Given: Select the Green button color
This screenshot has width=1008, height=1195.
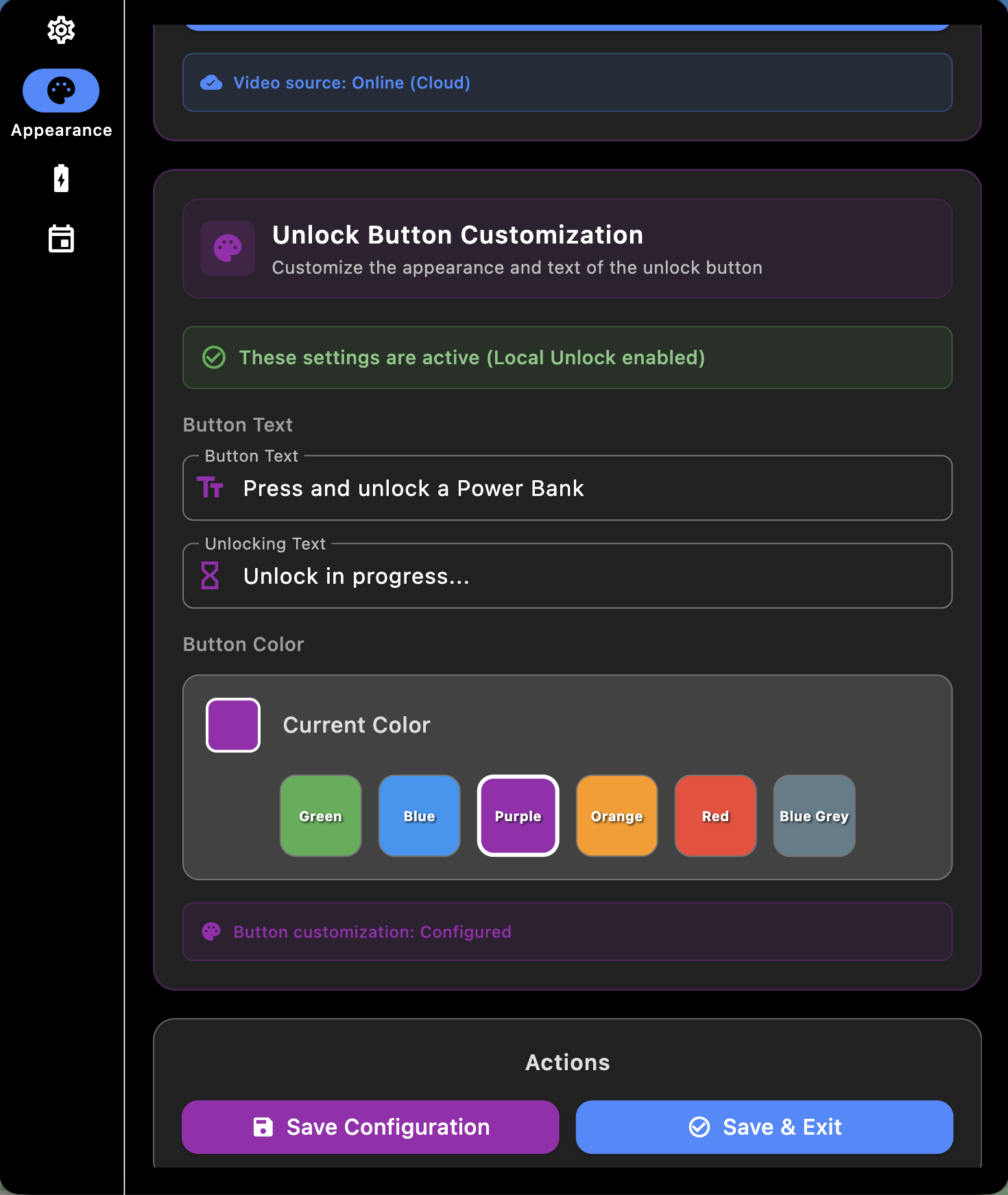Looking at the screenshot, I should 320,816.
